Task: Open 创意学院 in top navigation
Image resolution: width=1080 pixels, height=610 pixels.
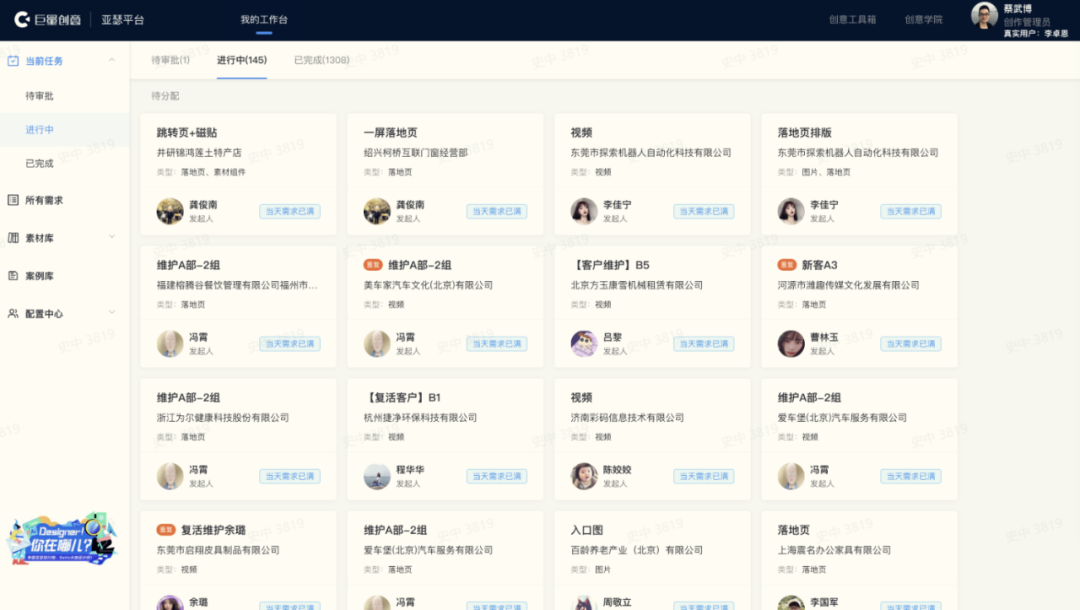Action: [x=924, y=19]
